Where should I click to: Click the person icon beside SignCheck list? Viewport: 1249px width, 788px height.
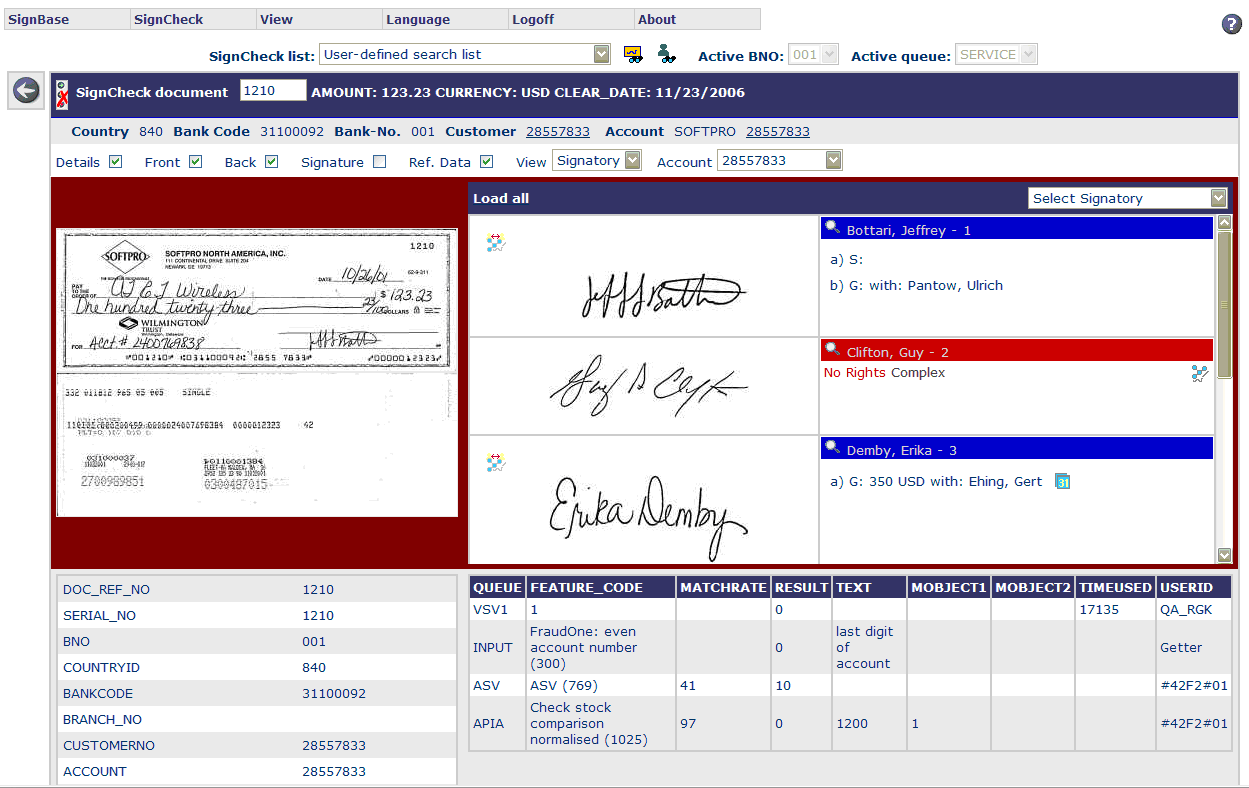click(667, 54)
